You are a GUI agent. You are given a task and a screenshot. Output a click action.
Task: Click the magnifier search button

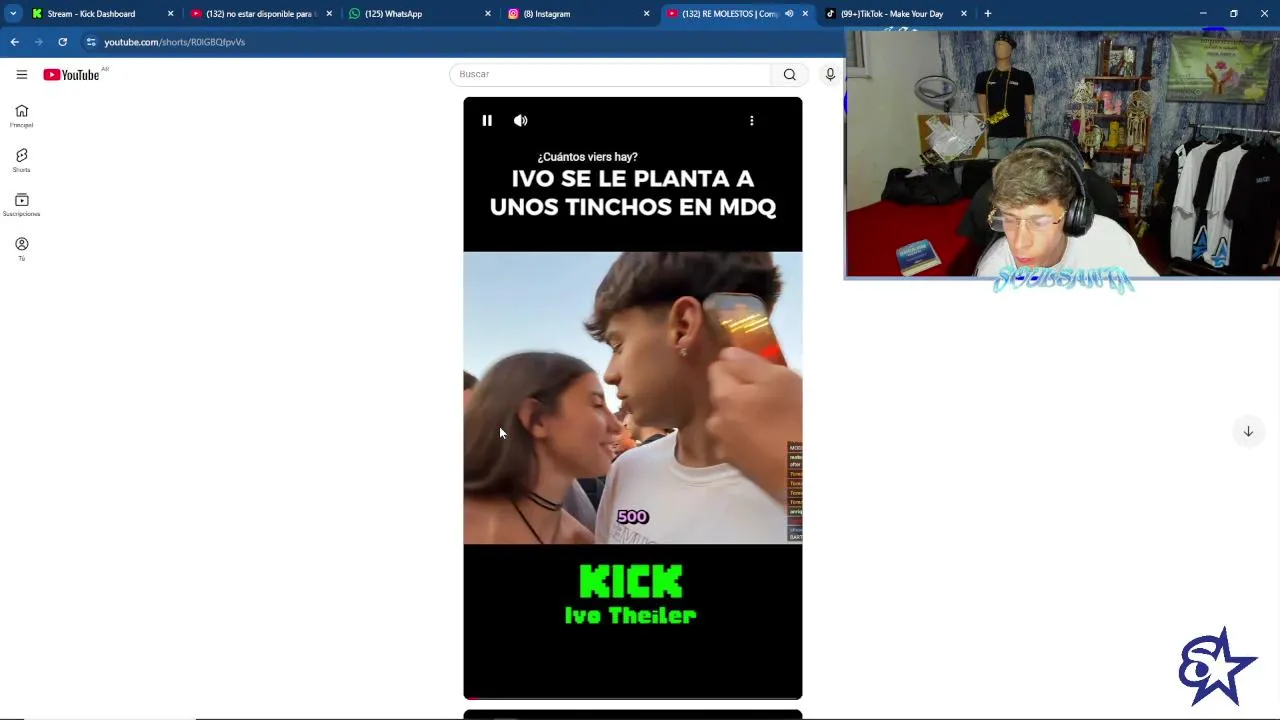tap(790, 74)
